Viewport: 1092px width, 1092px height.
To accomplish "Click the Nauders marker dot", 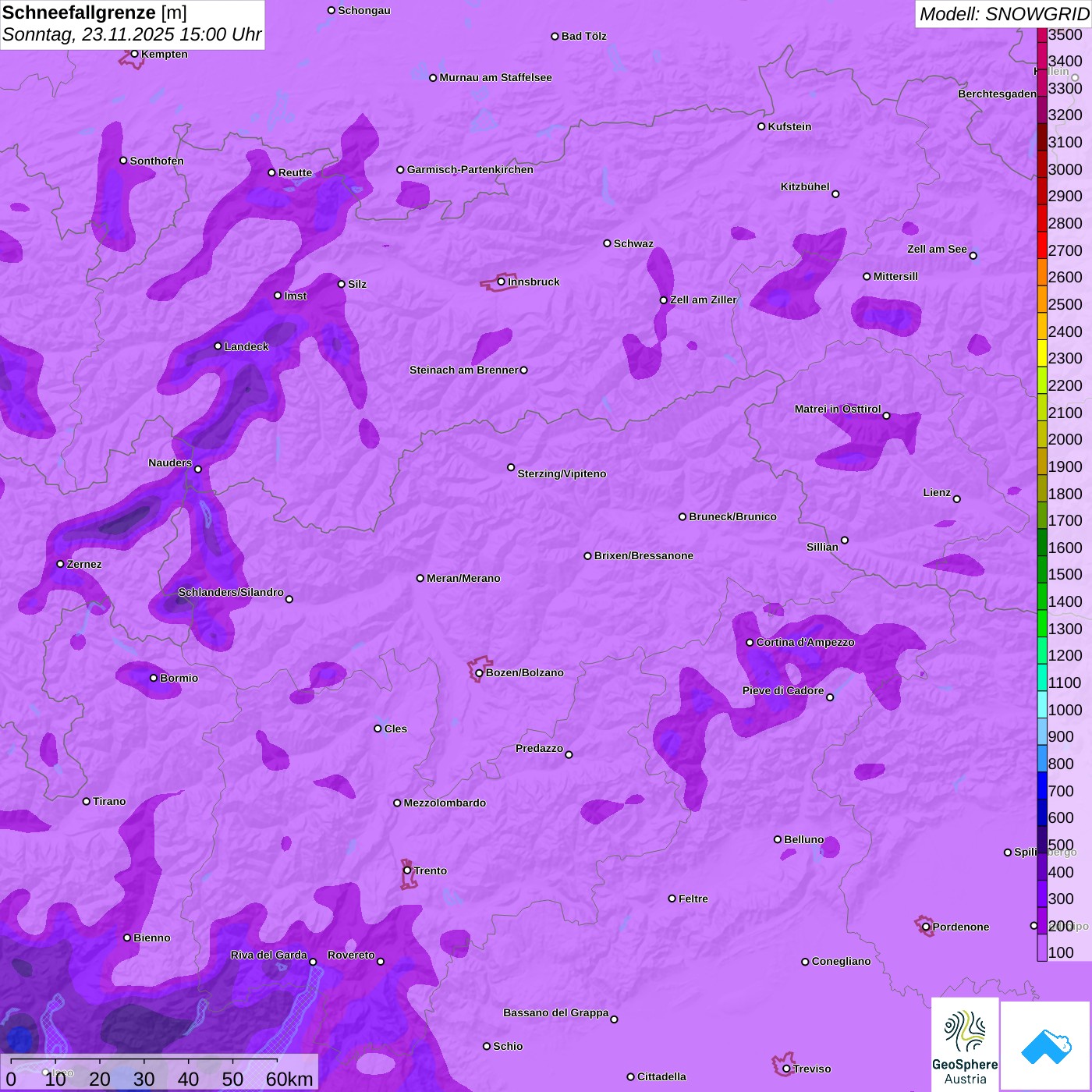I will pyautogui.click(x=198, y=469).
